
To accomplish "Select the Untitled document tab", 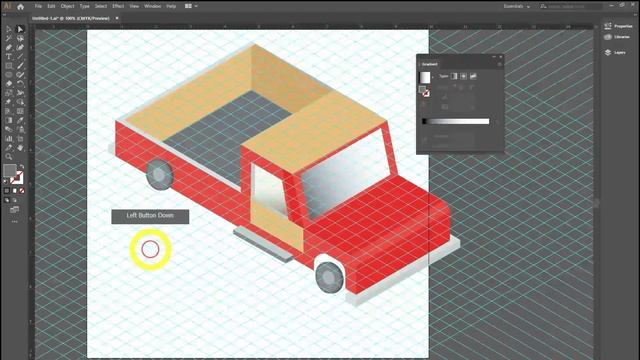I will [71, 18].
